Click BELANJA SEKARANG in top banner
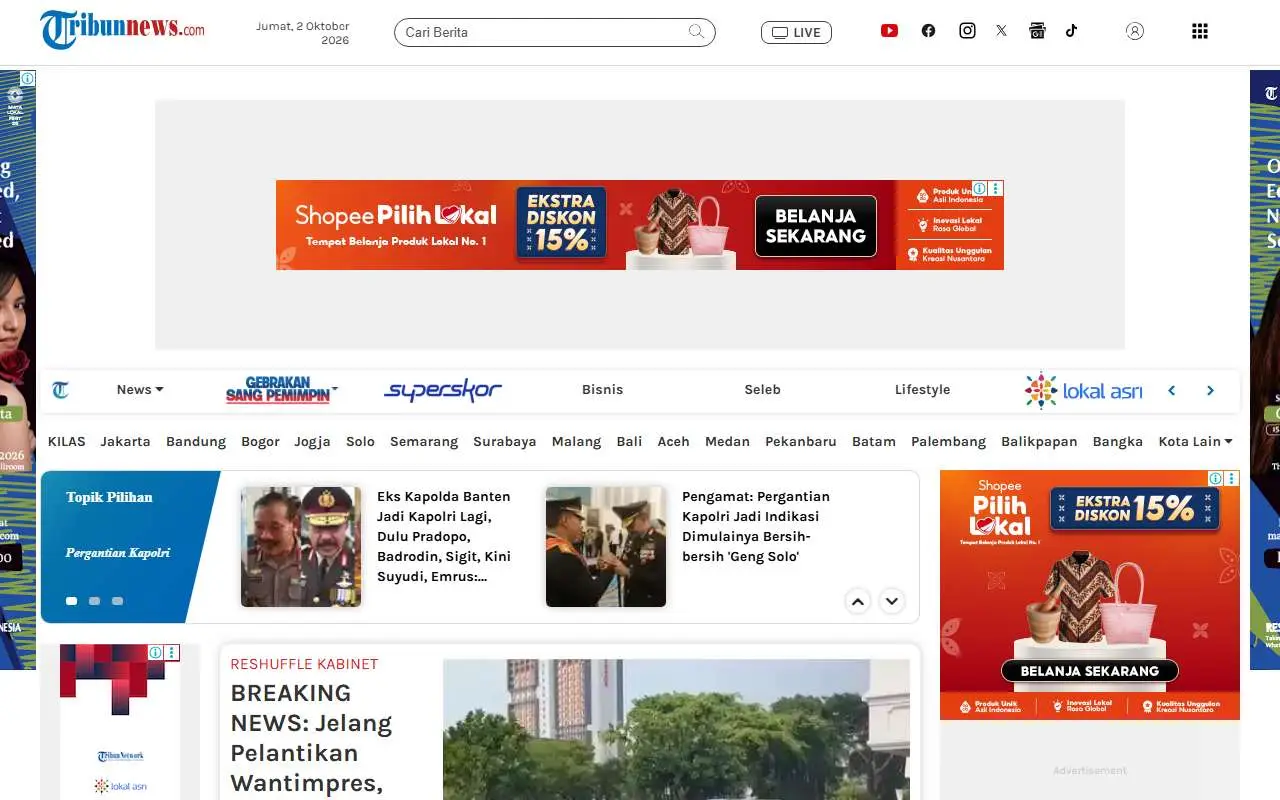The width and height of the screenshot is (1280, 800). click(815, 226)
